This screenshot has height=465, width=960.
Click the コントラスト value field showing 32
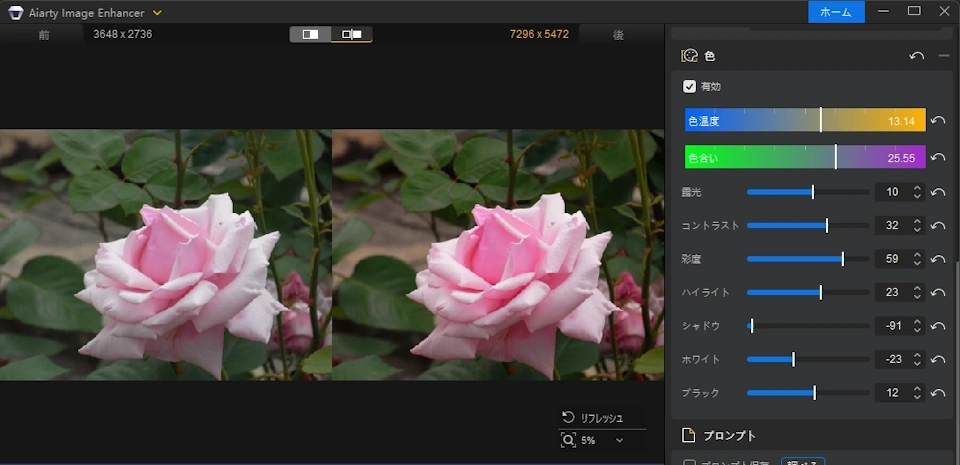click(x=892, y=226)
